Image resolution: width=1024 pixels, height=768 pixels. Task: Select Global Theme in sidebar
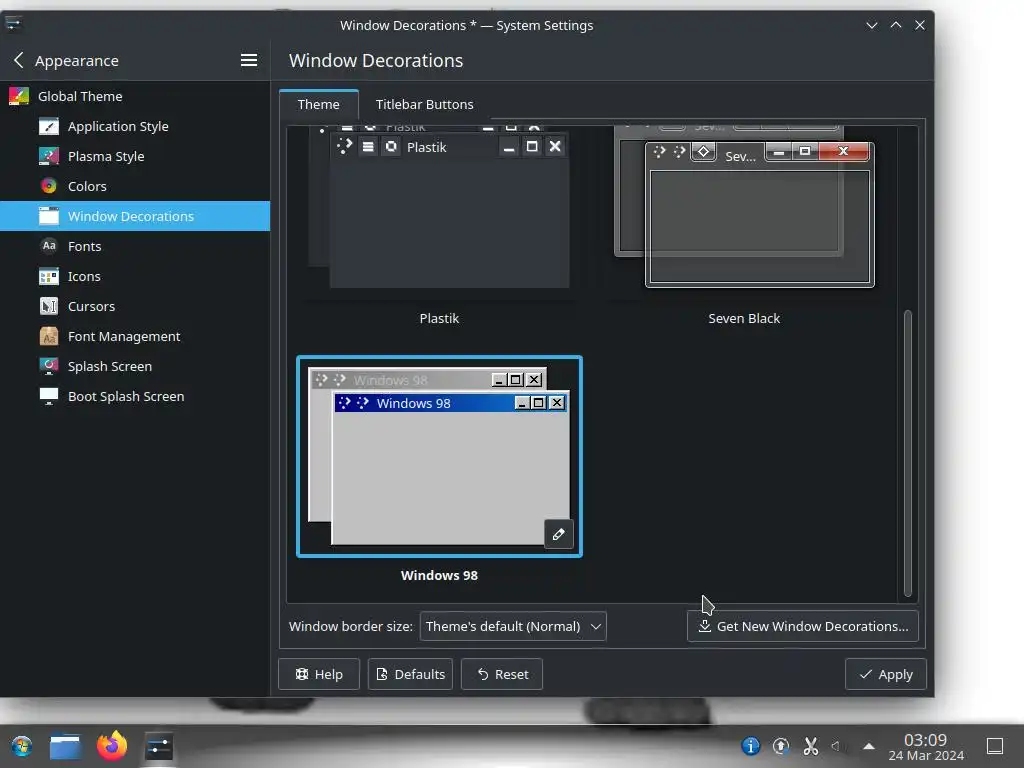(135, 96)
